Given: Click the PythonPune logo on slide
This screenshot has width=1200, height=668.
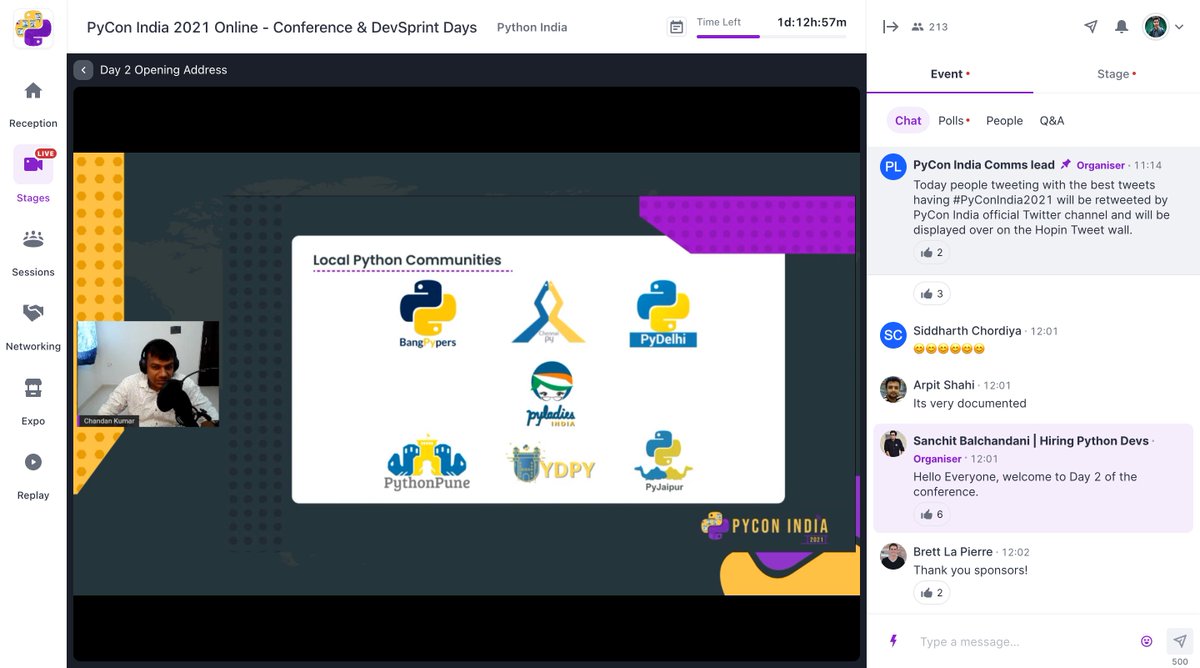Looking at the screenshot, I should (427, 463).
